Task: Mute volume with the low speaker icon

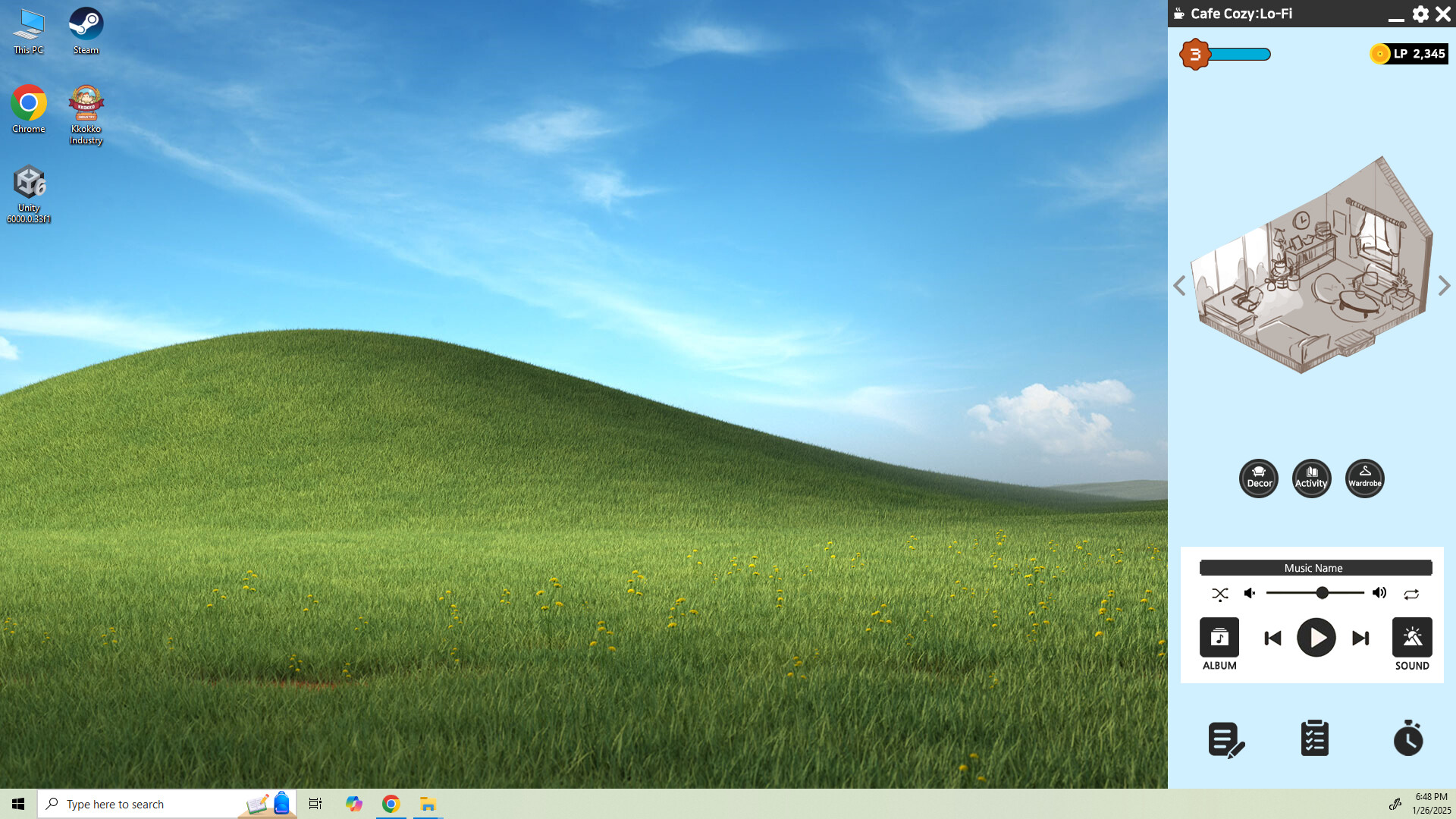Action: tap(1250, 593)
